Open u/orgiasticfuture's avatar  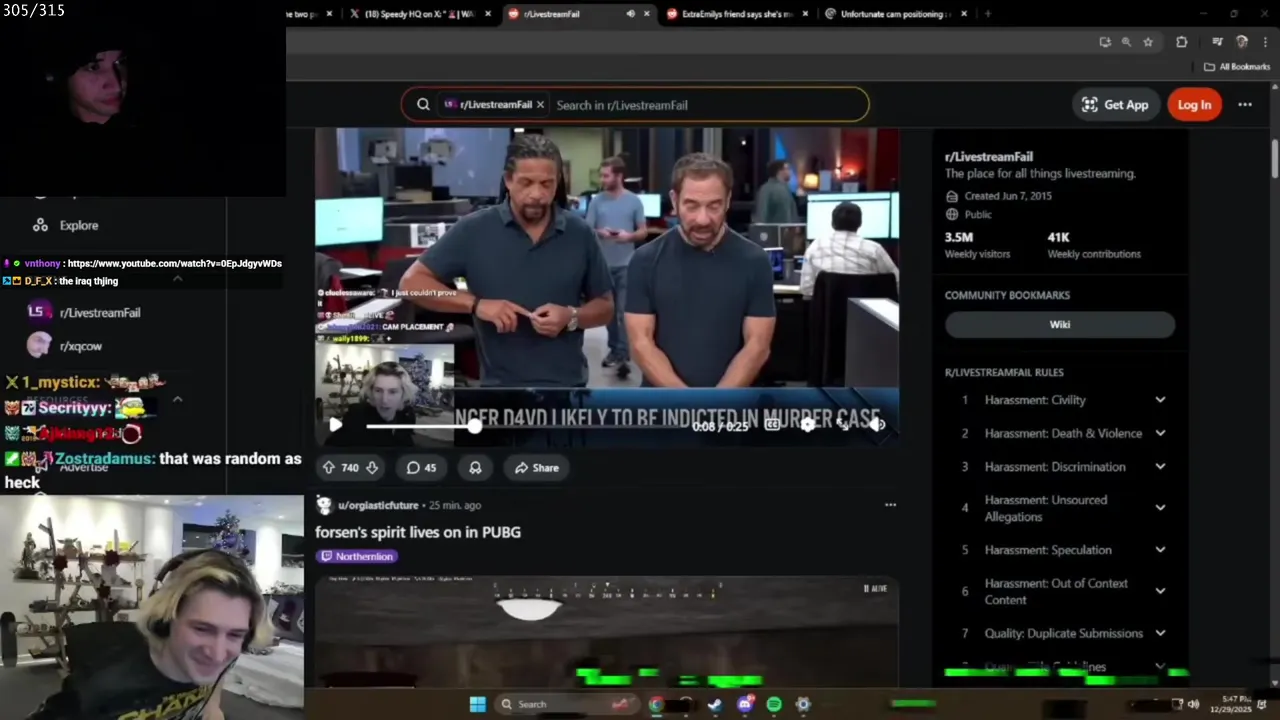click(x=324, y=505)
